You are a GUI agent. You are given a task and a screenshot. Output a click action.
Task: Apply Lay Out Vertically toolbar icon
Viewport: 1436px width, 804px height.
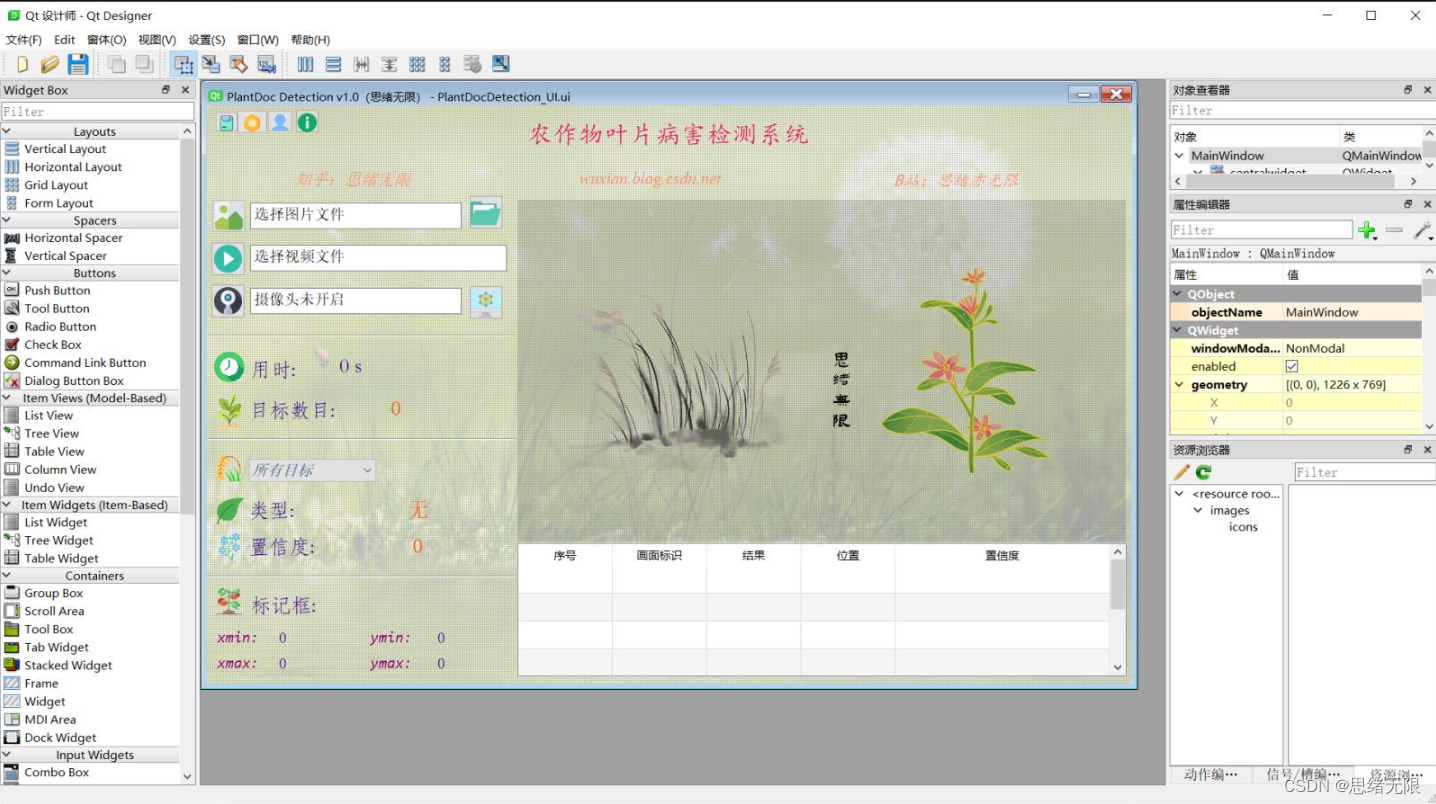coord(333,64)
